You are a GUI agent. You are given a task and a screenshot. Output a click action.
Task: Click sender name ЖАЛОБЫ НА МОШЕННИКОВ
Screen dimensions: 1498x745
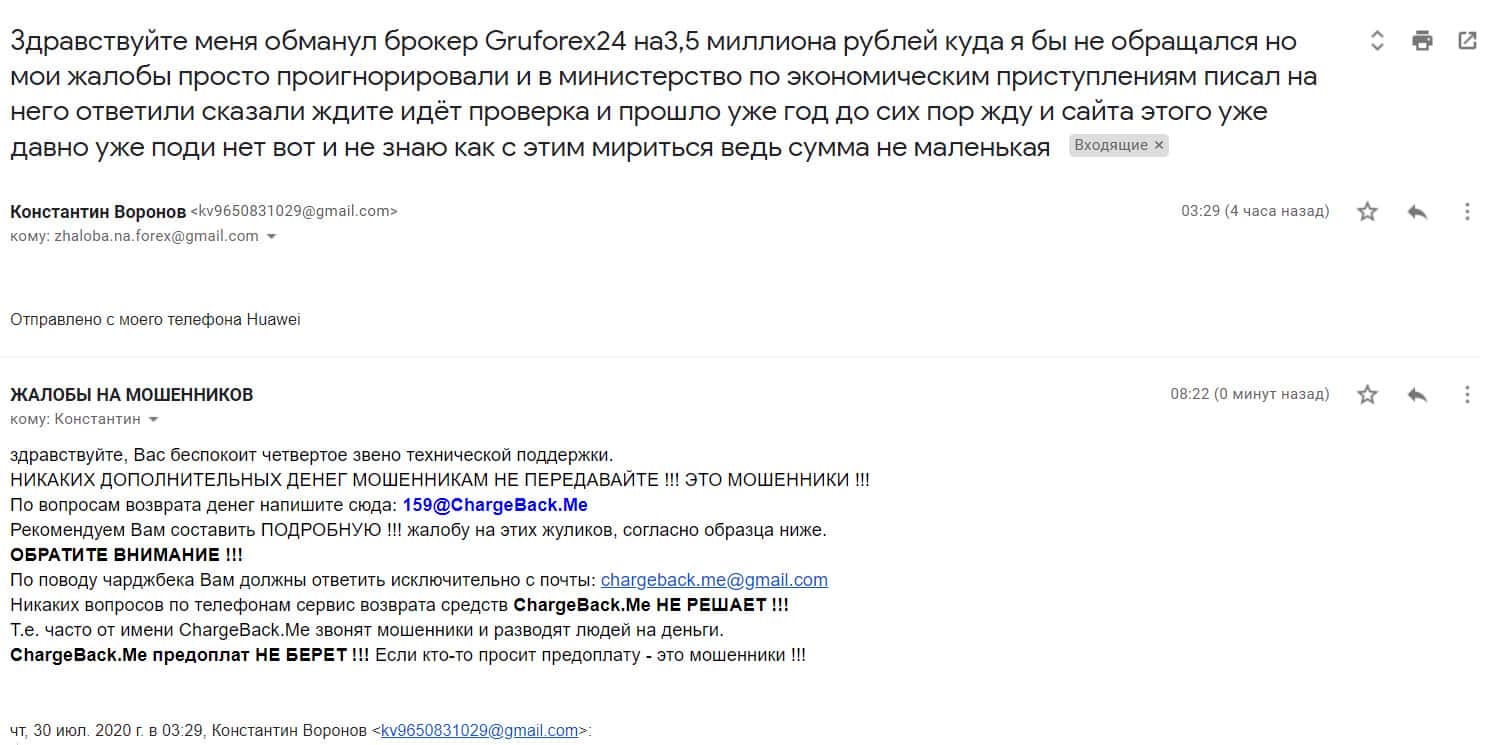(131, 395)
